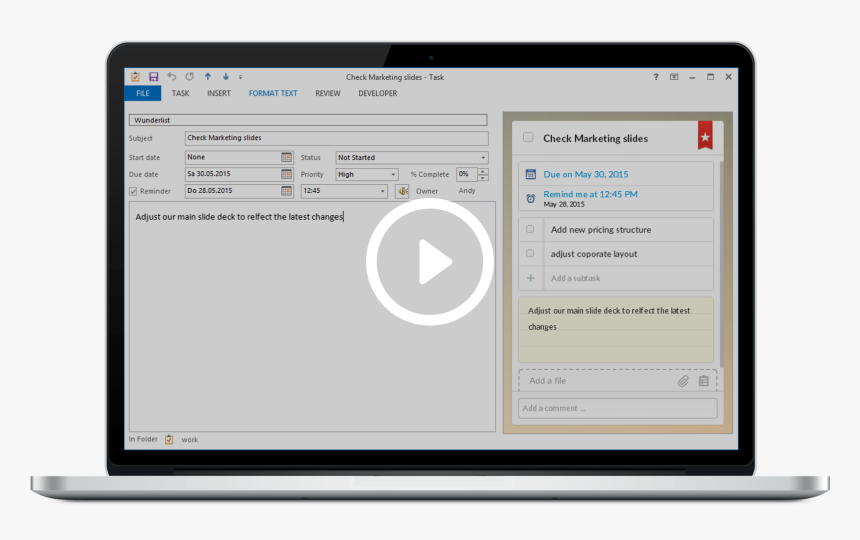Screen dimensions: 860x540
Task: Open the Reminder date calendar picker
Action: pyautogui.click(x=286, y=191)
